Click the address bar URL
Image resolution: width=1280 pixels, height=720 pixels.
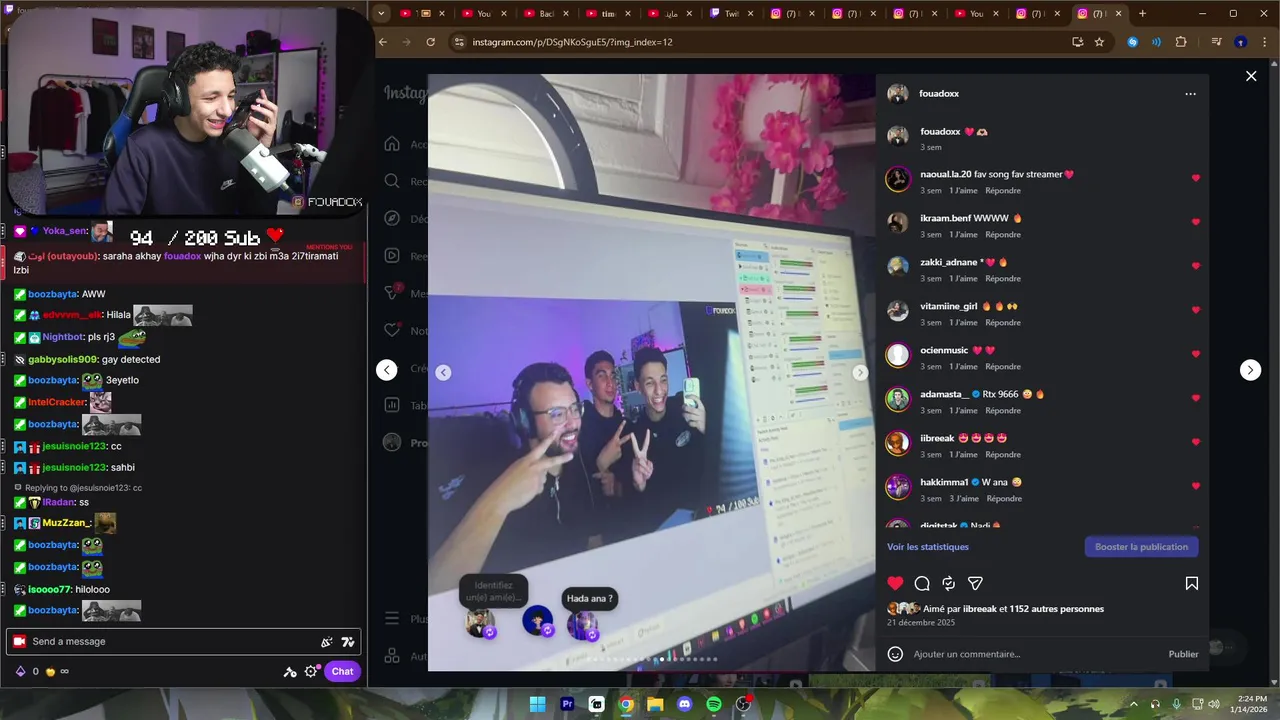[572, 42]
